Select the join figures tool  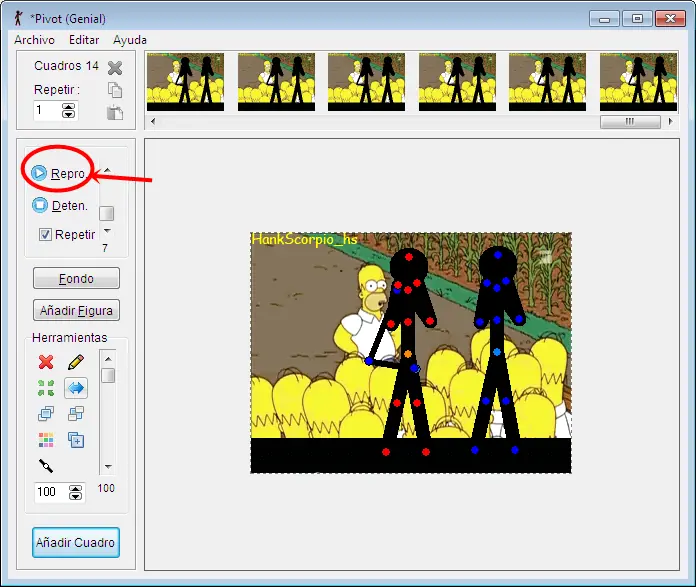point(46,466)
